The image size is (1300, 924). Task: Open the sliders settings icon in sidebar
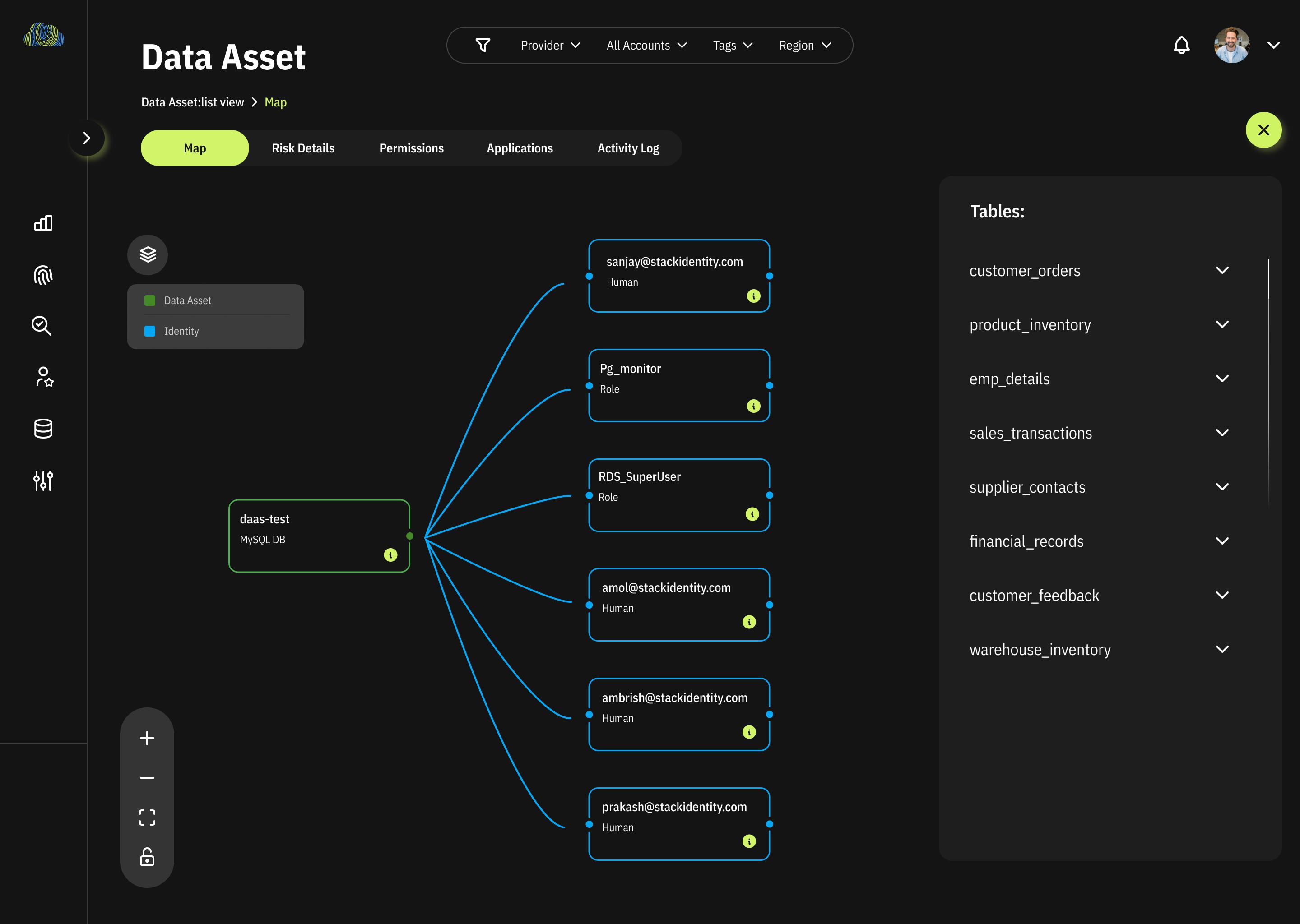(43, 481)
